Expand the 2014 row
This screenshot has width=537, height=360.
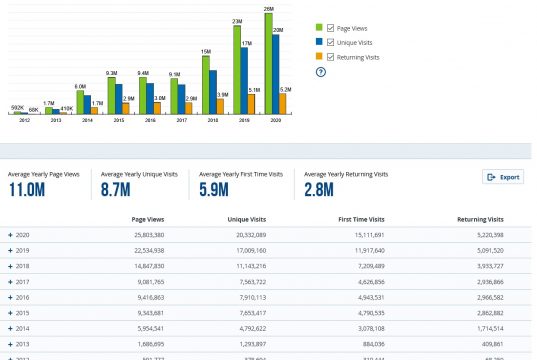[10, 328]
